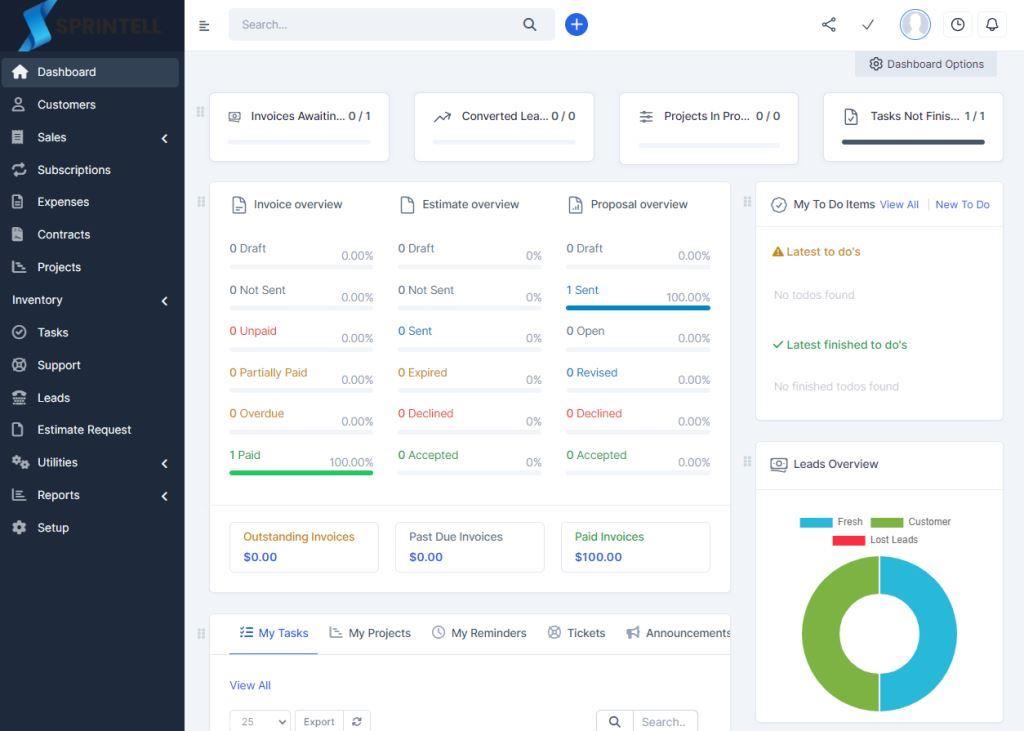The height and width of the screenshot is (731, 1024).
Task: Open the timesheet clock icon
Action: pyautogui.click(x=957, y=25)
